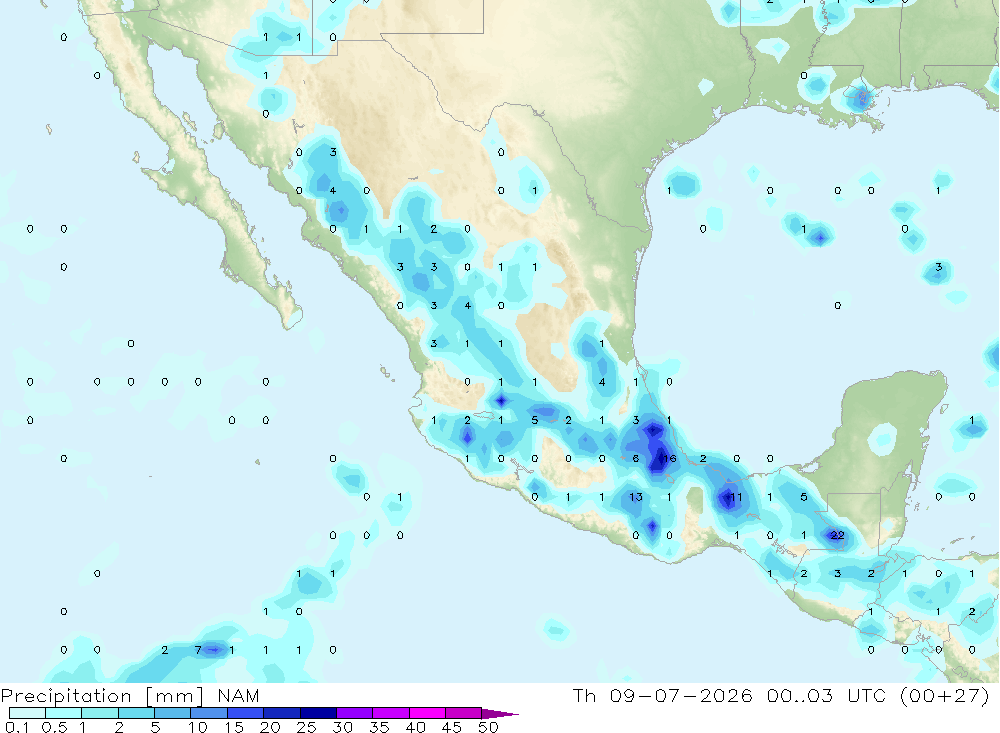The height and width of the screenshot is (733, 1000).
Task: Click the 'Precipitation [mm]' title text
Action: (x=102, y=696)
